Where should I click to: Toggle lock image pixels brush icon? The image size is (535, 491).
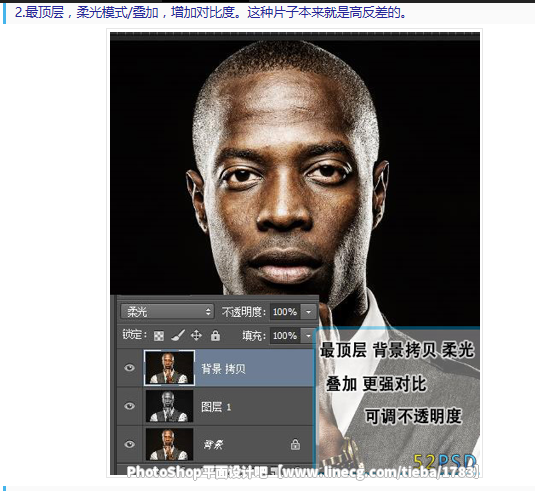[x=178, y=335]
